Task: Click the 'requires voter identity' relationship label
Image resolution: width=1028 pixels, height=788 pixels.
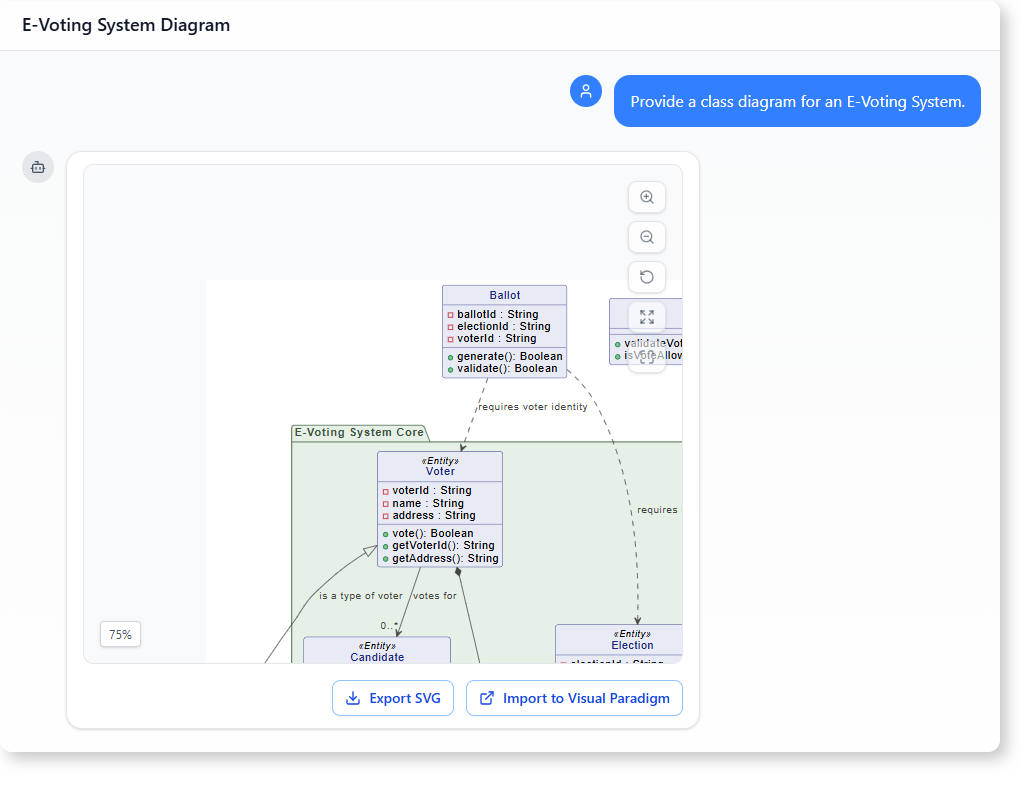Action: (532, 407)
